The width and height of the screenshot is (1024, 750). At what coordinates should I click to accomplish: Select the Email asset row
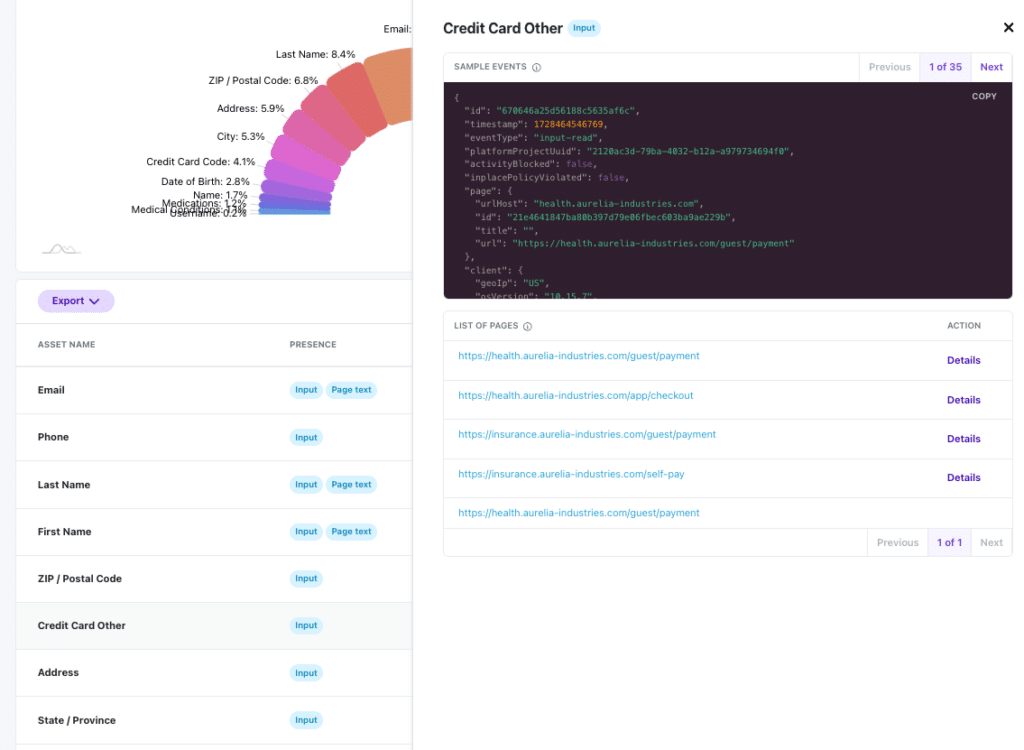coord(214,390)
